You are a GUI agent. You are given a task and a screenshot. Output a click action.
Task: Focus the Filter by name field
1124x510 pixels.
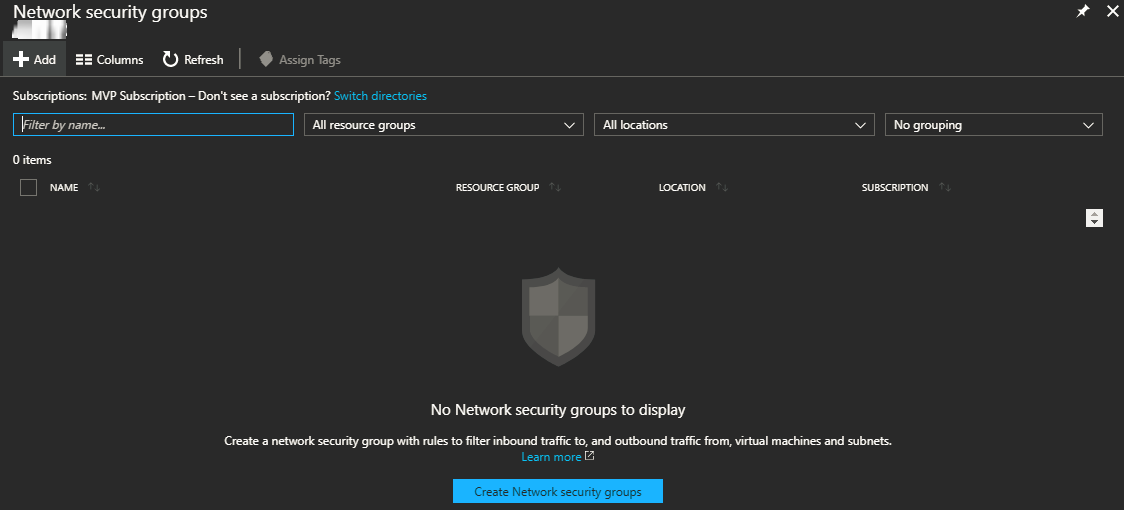point(153,125)
